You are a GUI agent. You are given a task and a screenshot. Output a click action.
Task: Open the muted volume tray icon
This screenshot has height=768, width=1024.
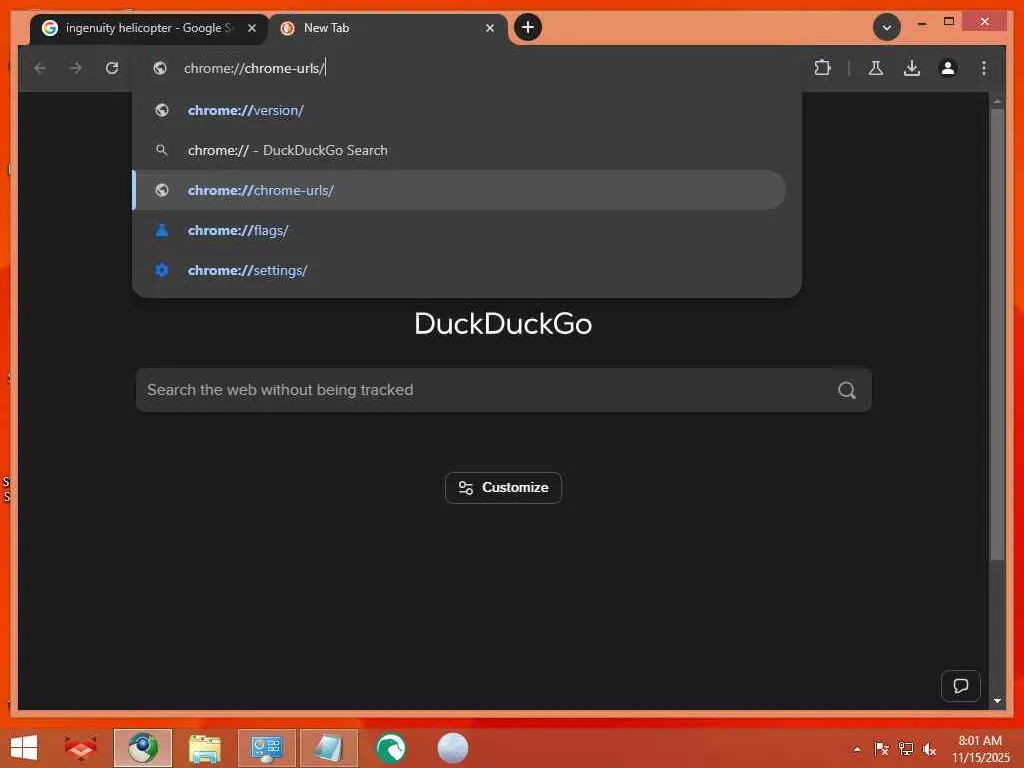click(929, 749)
